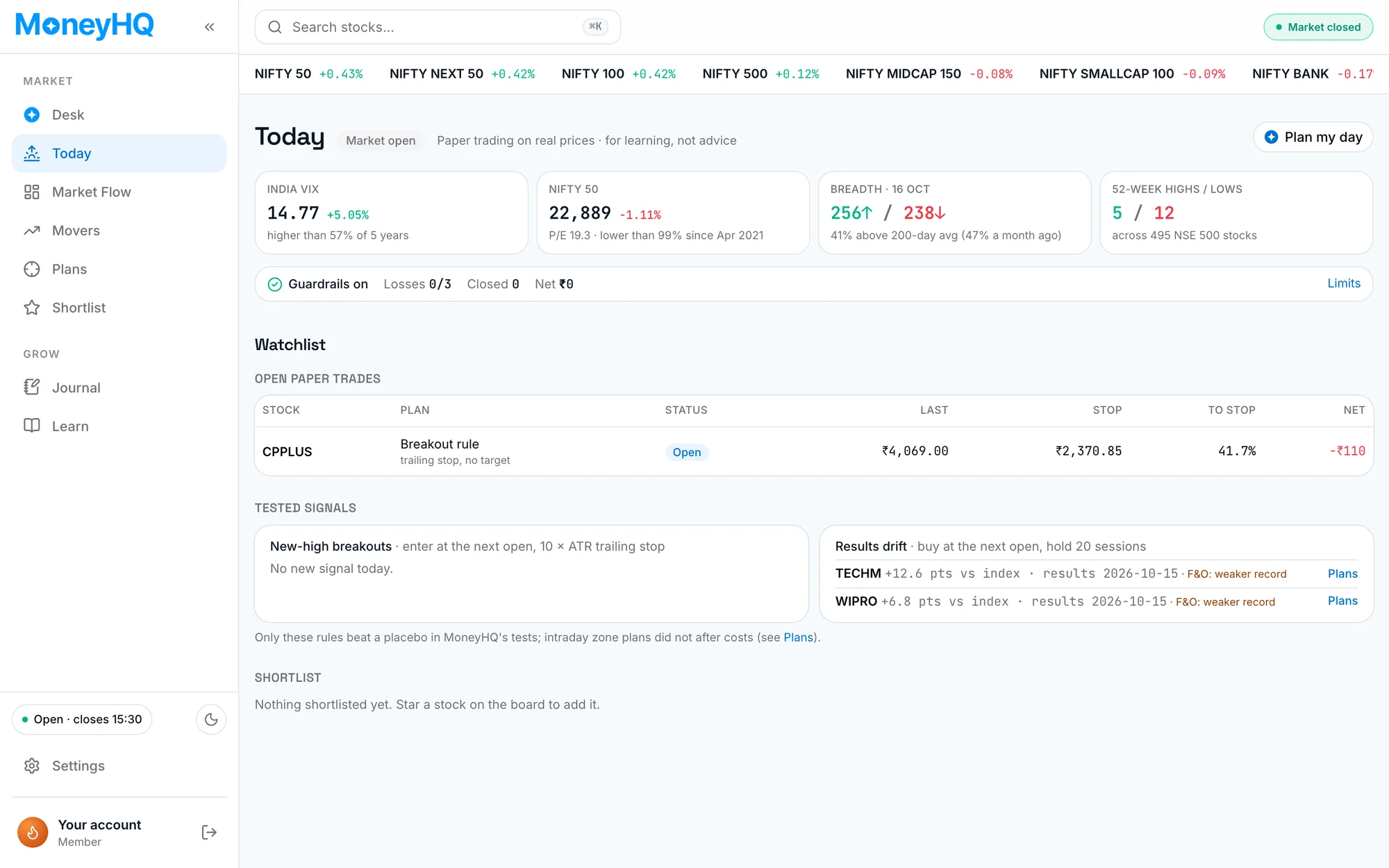Click NIFTY 500 in the ticker
The height and width of the screenshot is (868, 1389).
pyautogui.click(x=760, y=74)
